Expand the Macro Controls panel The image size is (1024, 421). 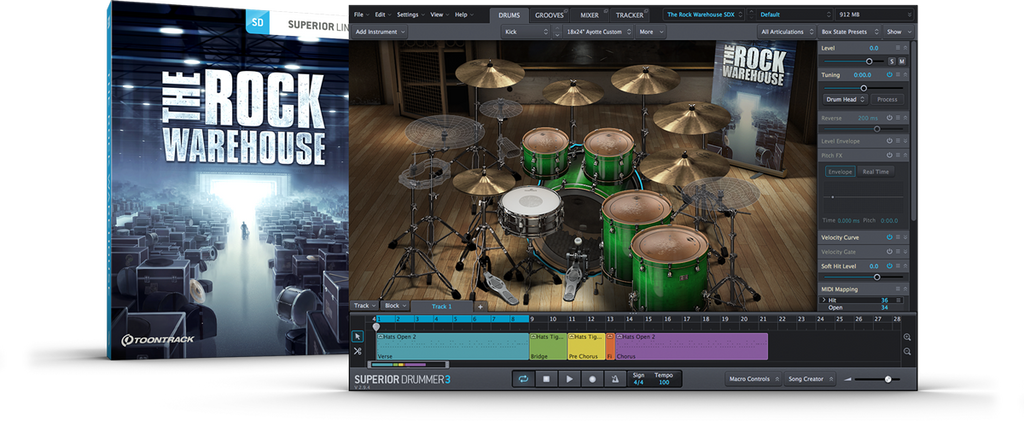[x=754, y=379]
